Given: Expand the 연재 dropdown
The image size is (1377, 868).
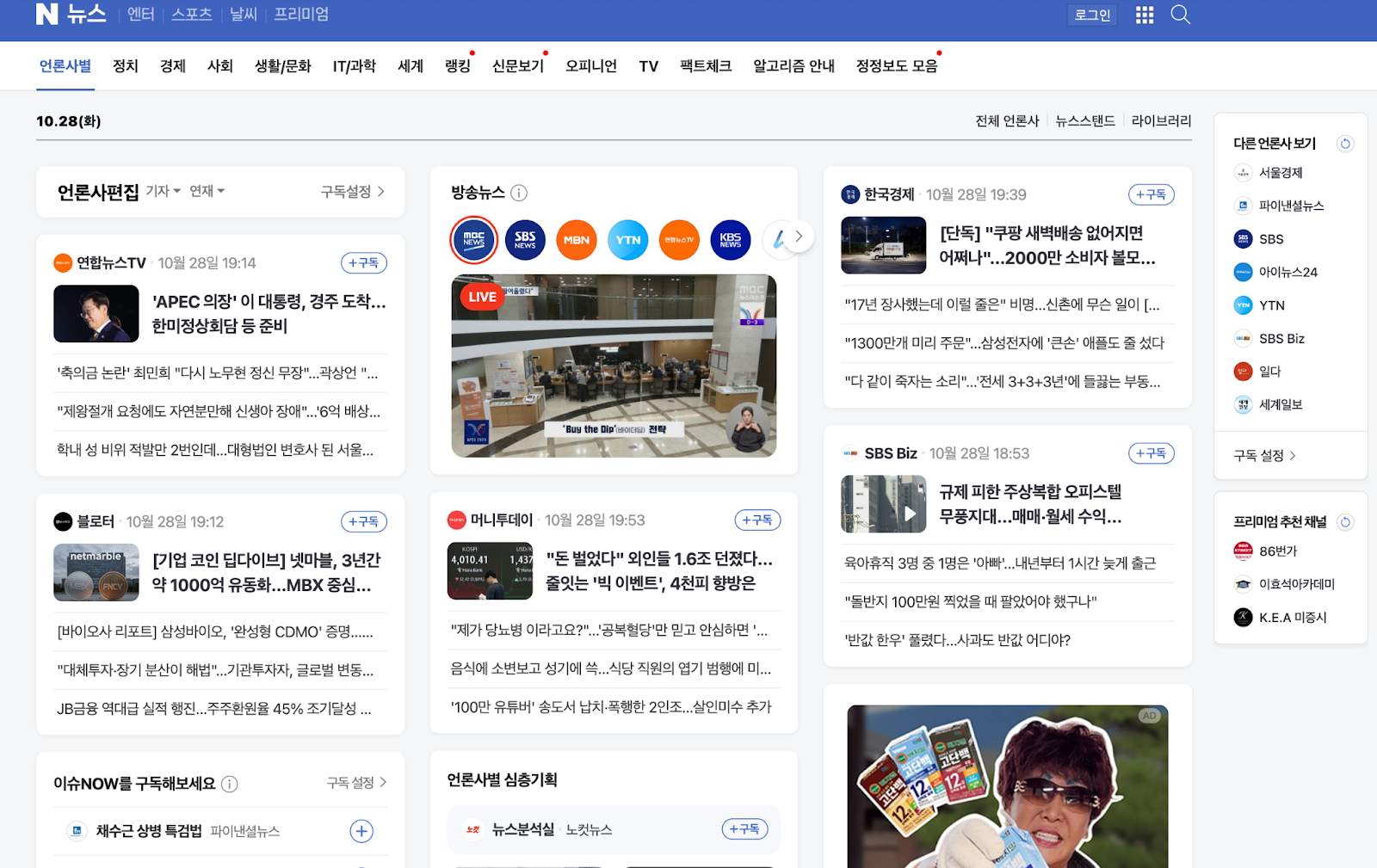Looking at the screenshot, I should tap(207, 191).
